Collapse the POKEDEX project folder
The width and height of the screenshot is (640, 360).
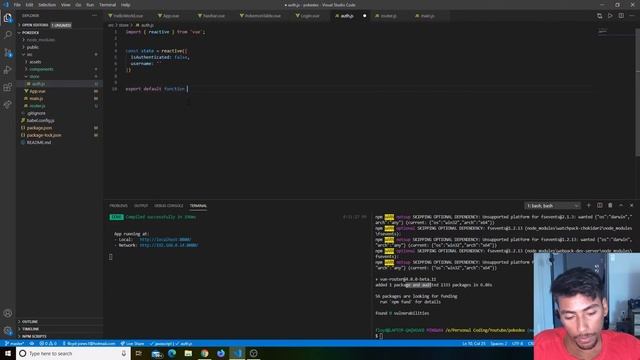click(59, 33)
